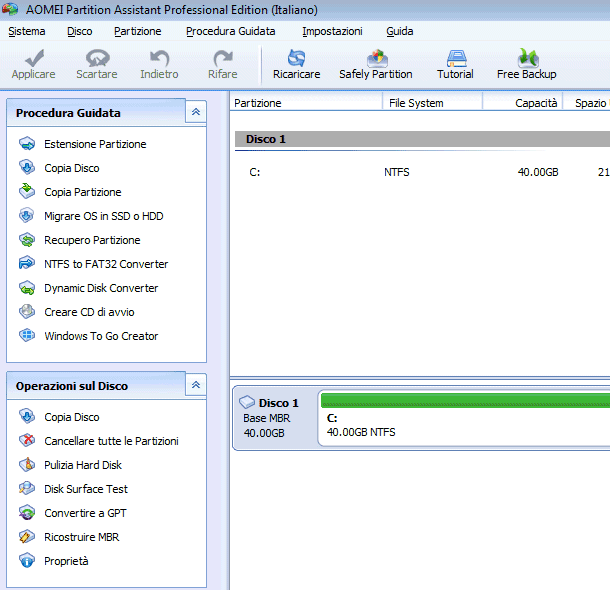Sort by the Capacità column header
This screenshot has height=590, width=610.
point(522,103)
